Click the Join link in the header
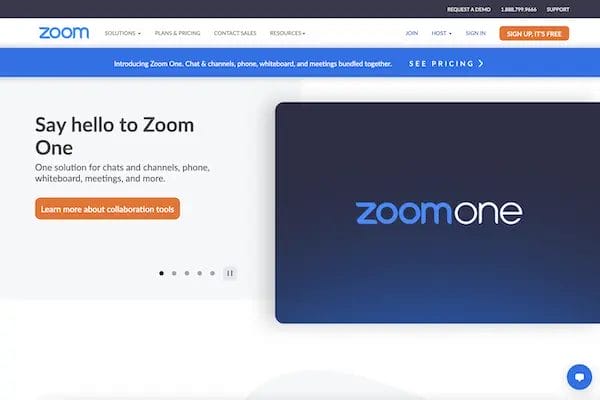 click(412, 33)
